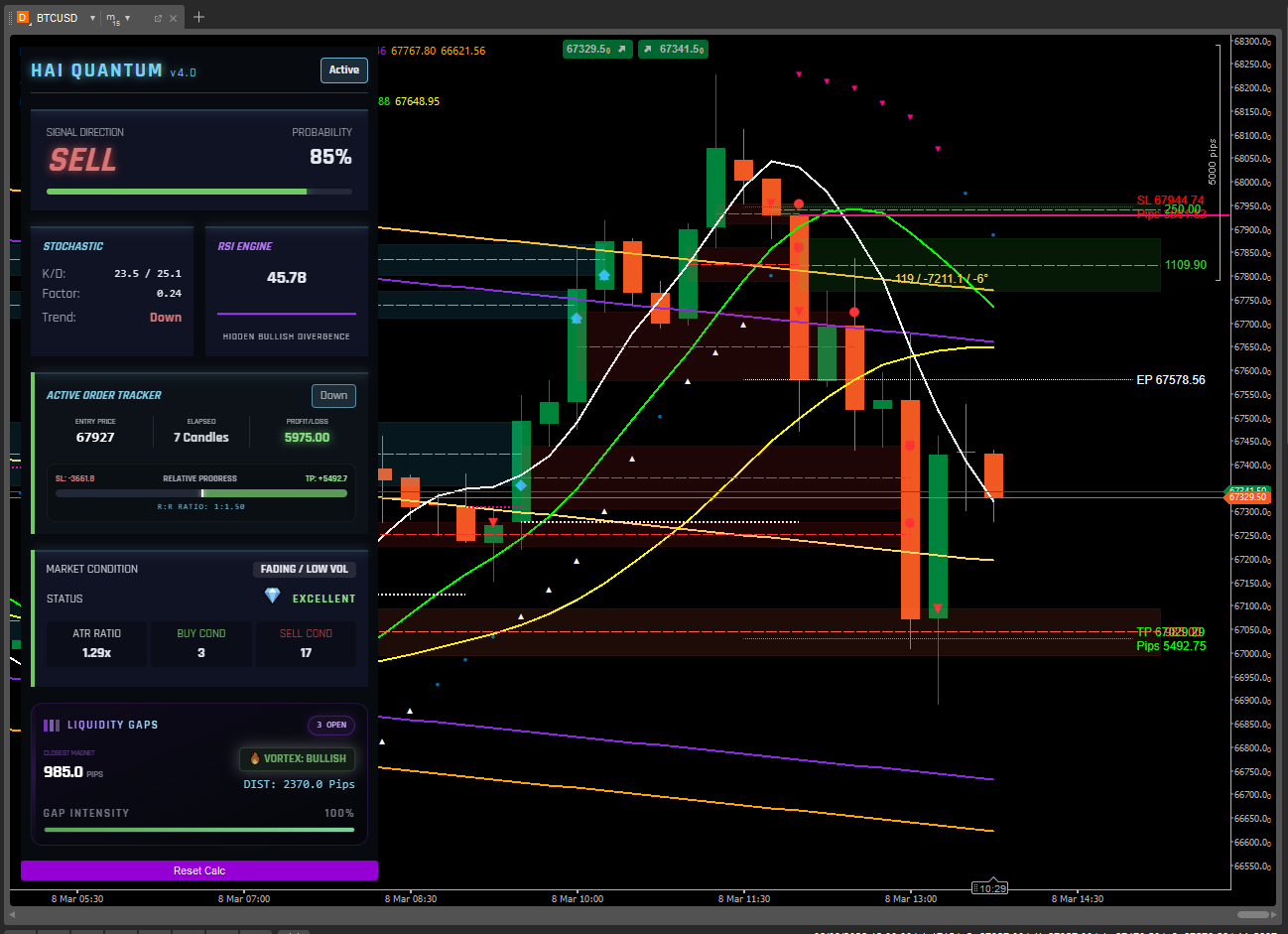
Task: Click the Liquidity Gaps bar icon
Action: point(52,725)
